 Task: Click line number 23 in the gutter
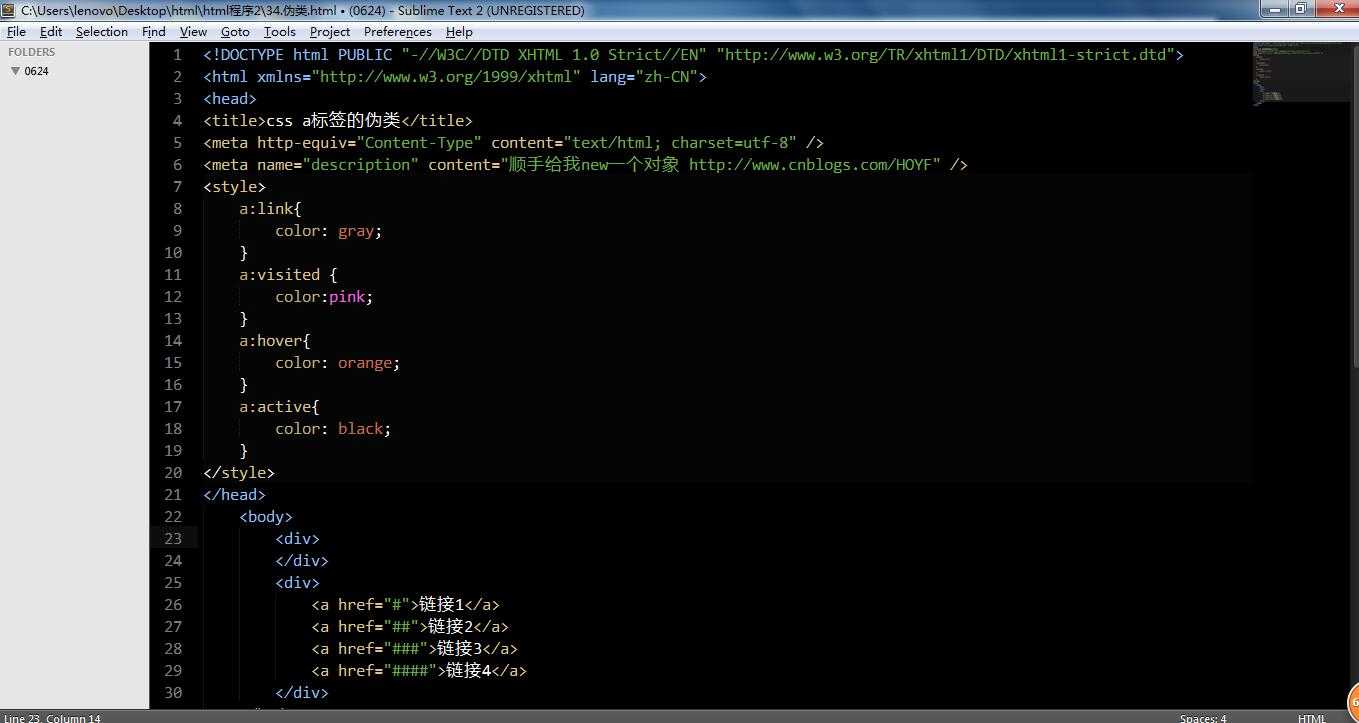pyautogui.click(x=173, y=539)
